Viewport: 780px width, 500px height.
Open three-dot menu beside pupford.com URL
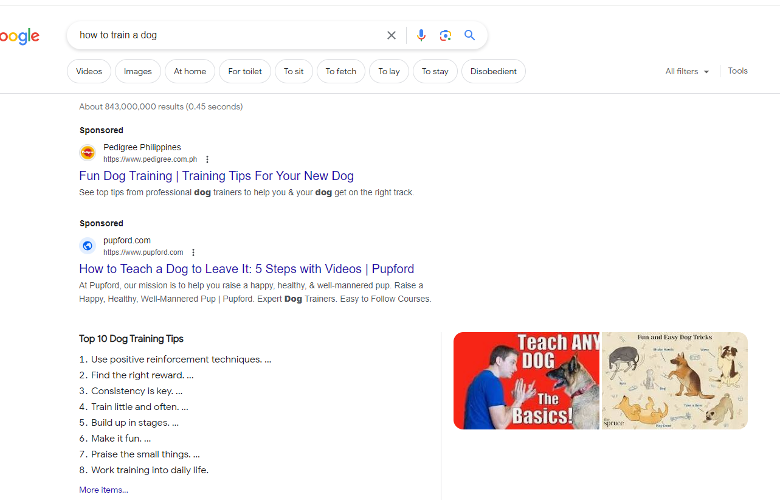tap(194, 252)
